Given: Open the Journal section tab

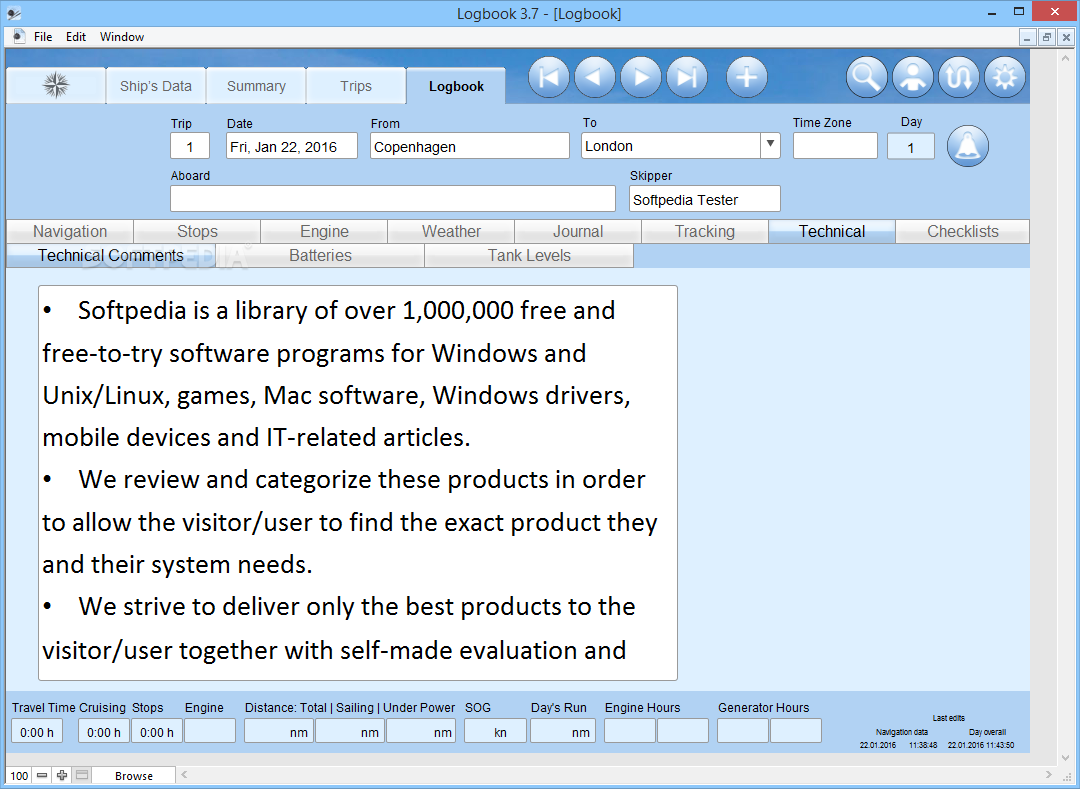Looking at the screenshot, I should (x=578, y=231).
